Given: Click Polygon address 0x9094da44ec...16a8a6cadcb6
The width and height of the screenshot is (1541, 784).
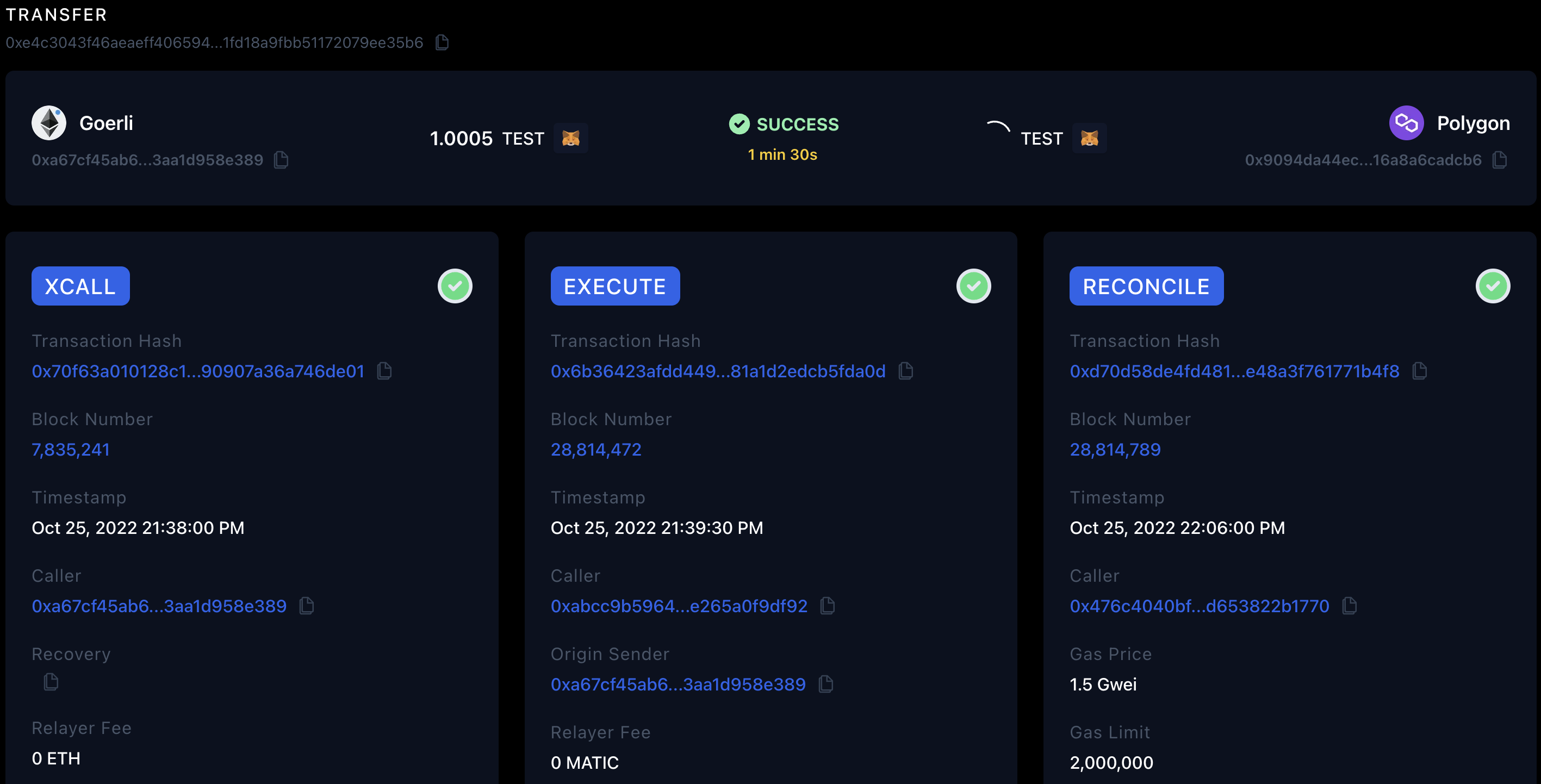Looking at the screenshot, I should [1363, 160].
